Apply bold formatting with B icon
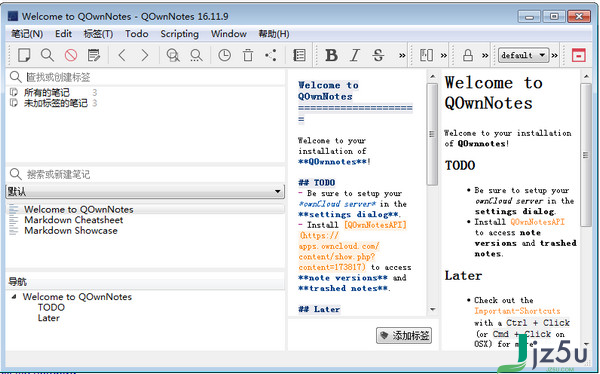 [x=331, y=56]
